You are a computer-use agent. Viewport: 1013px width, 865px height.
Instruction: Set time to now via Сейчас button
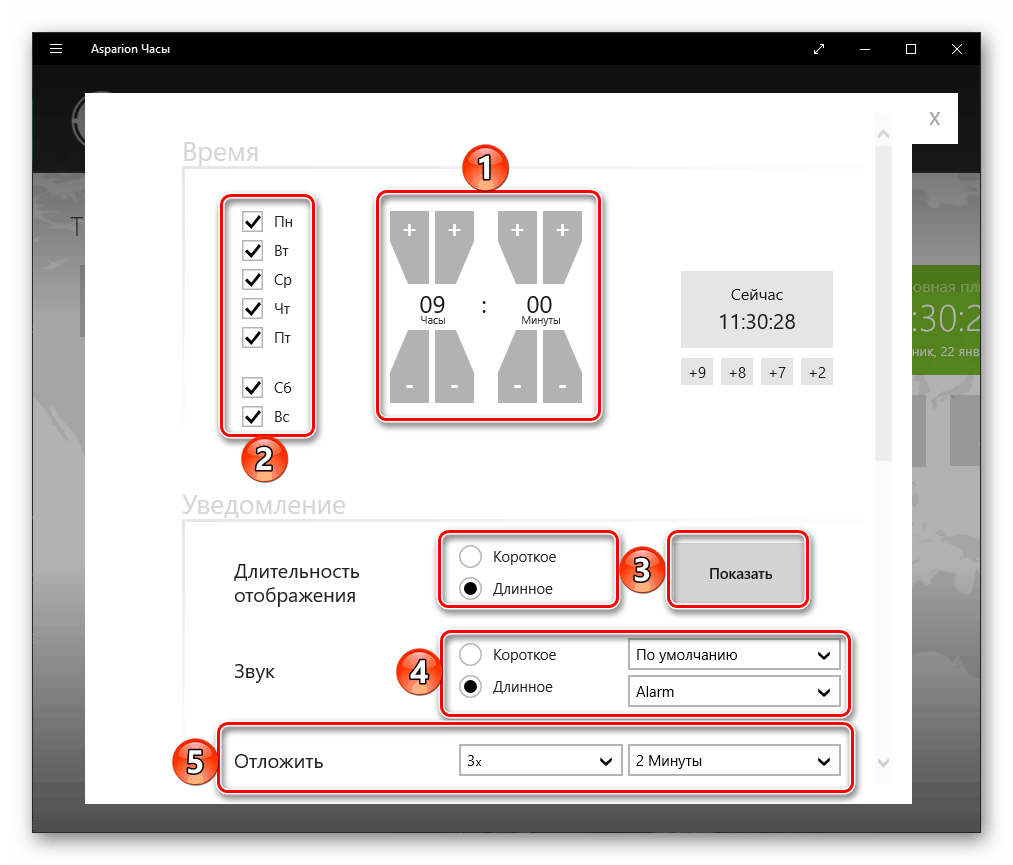pos(757,309)
